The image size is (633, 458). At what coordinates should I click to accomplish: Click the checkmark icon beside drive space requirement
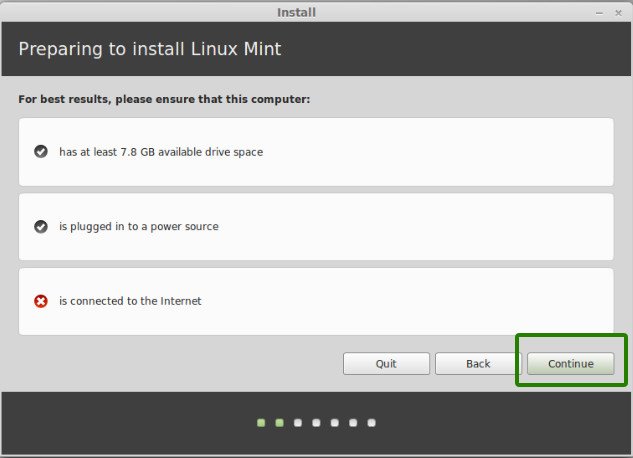[x=41, y=152]
